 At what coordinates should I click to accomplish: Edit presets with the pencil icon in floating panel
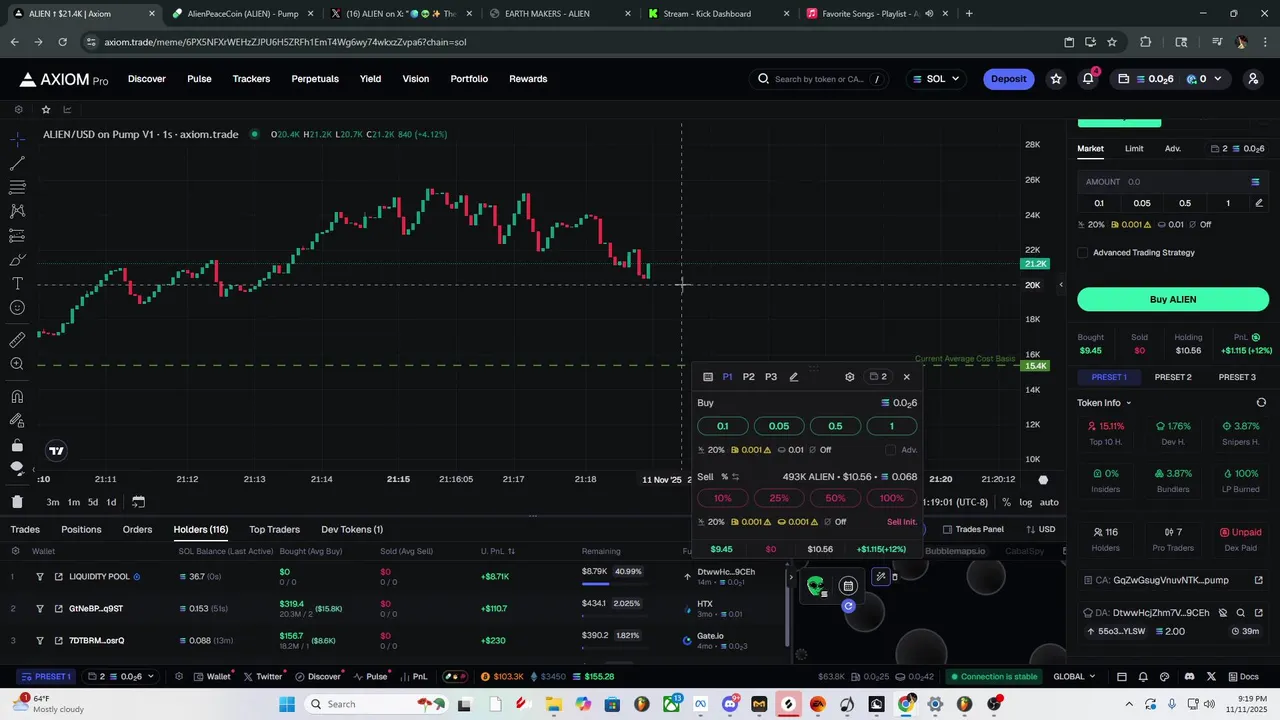[x=794, y=377]
